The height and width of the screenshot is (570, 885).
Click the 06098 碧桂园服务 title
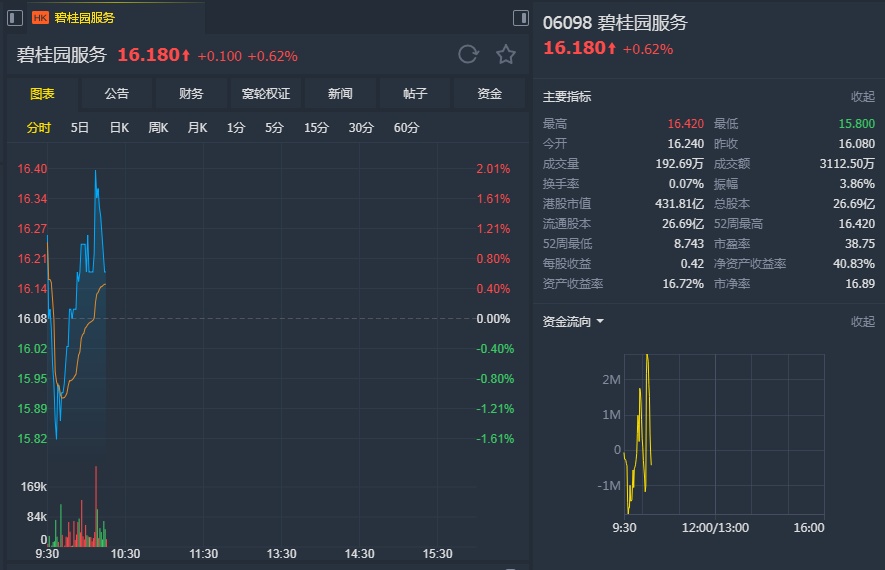pos(615,23)
